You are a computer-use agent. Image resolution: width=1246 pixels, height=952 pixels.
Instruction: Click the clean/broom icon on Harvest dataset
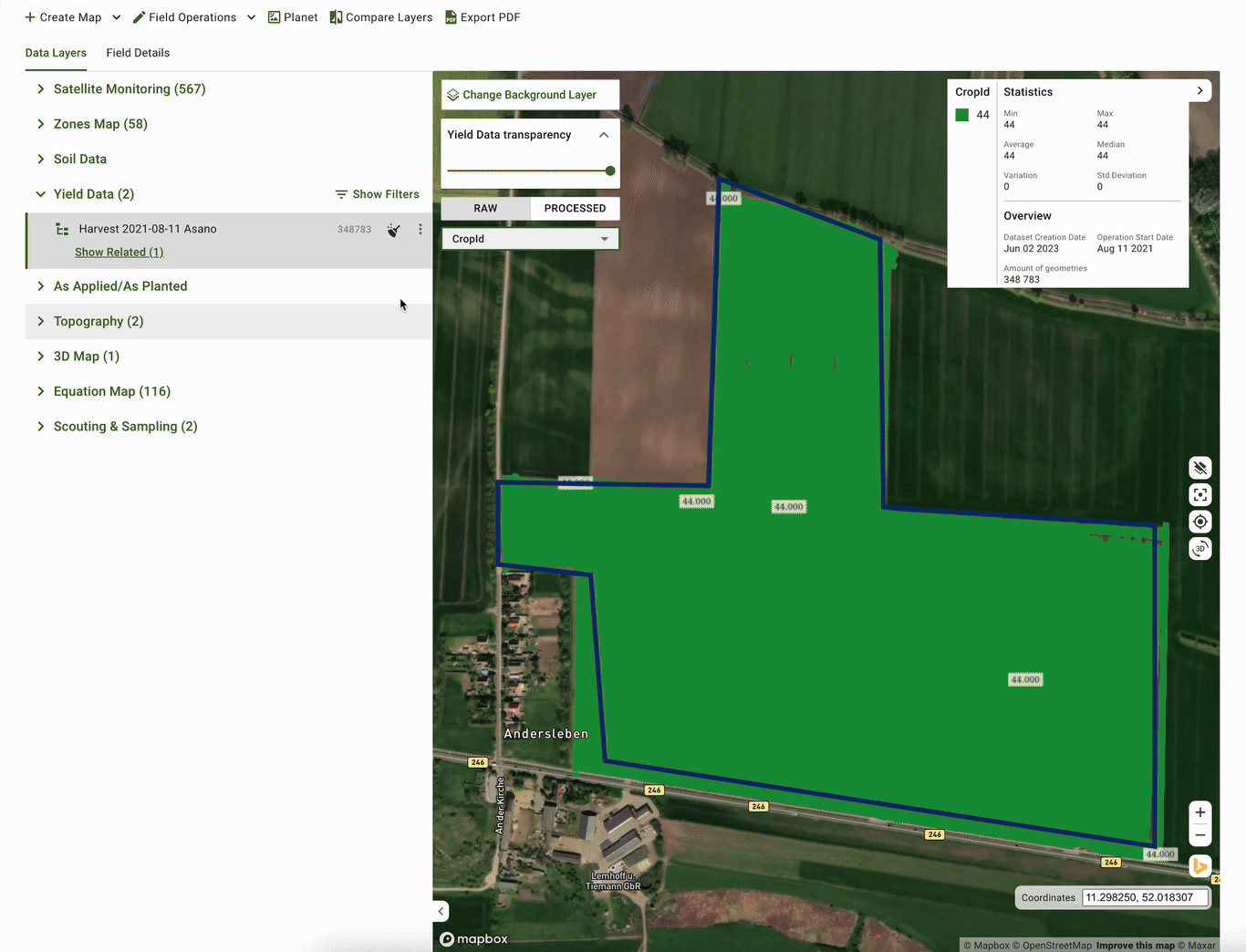pyautogui.click(x=393, y=230)
